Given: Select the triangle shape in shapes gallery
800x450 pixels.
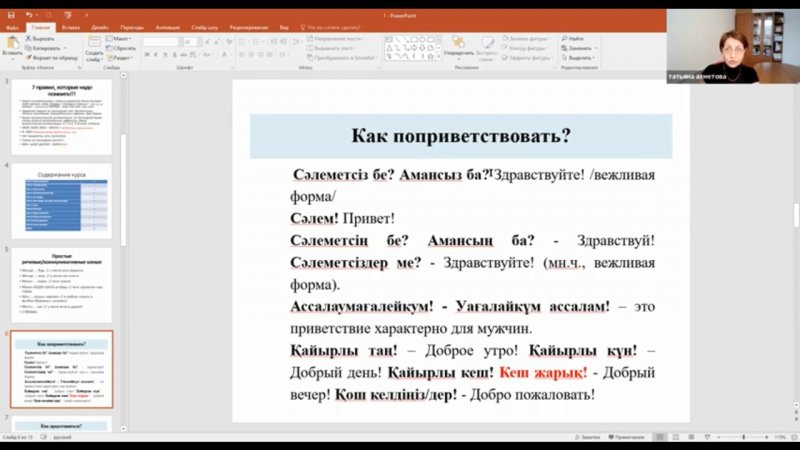Looking at the screenshot, I should [x=389, y=48].
